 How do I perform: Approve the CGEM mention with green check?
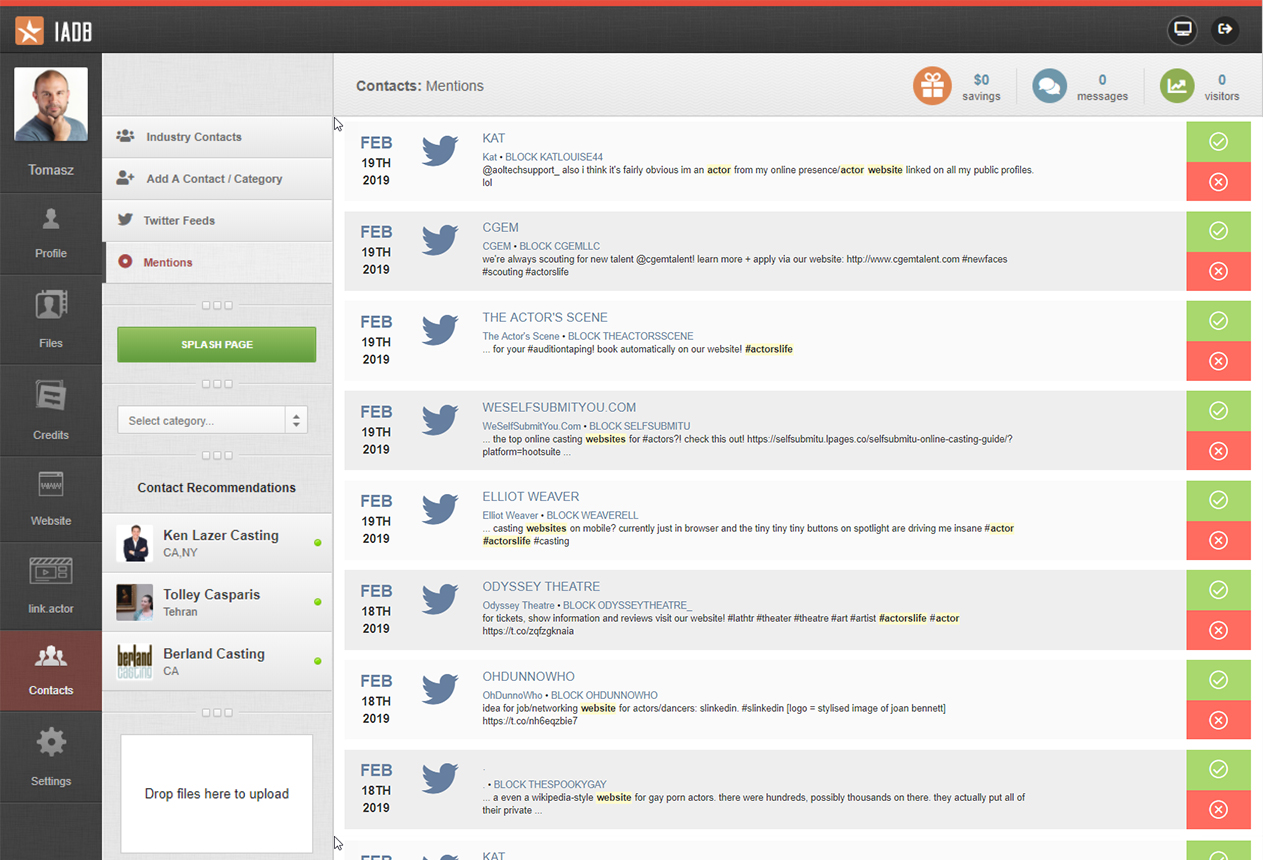(x=1218, y=231)
